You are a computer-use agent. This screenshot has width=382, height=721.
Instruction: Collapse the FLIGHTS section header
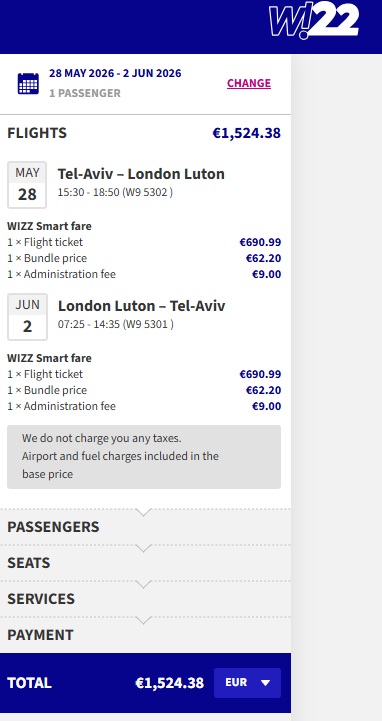coord(144,133)
